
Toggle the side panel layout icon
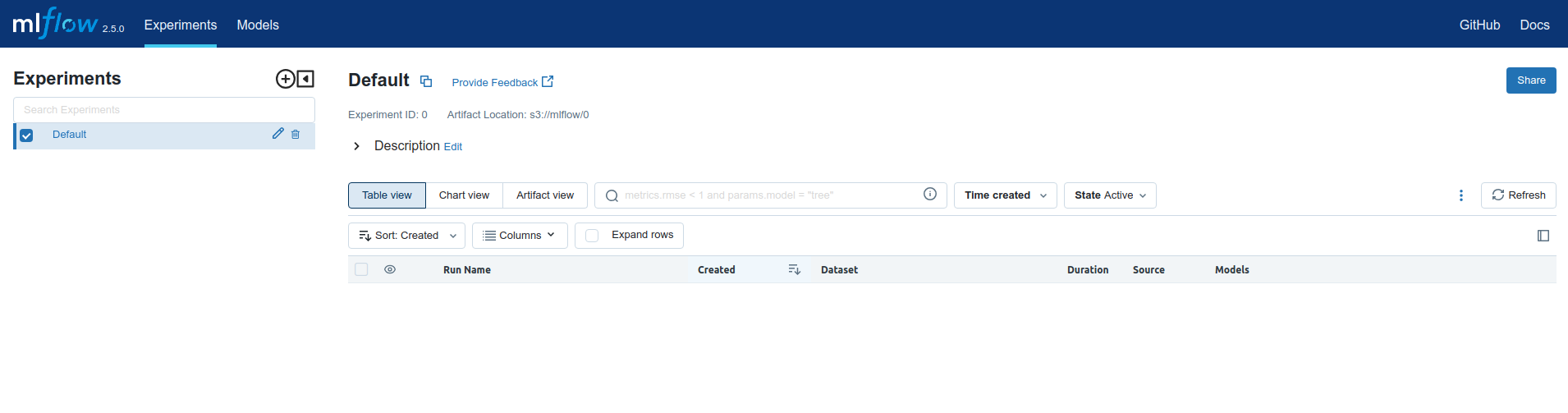point(1543,236)
